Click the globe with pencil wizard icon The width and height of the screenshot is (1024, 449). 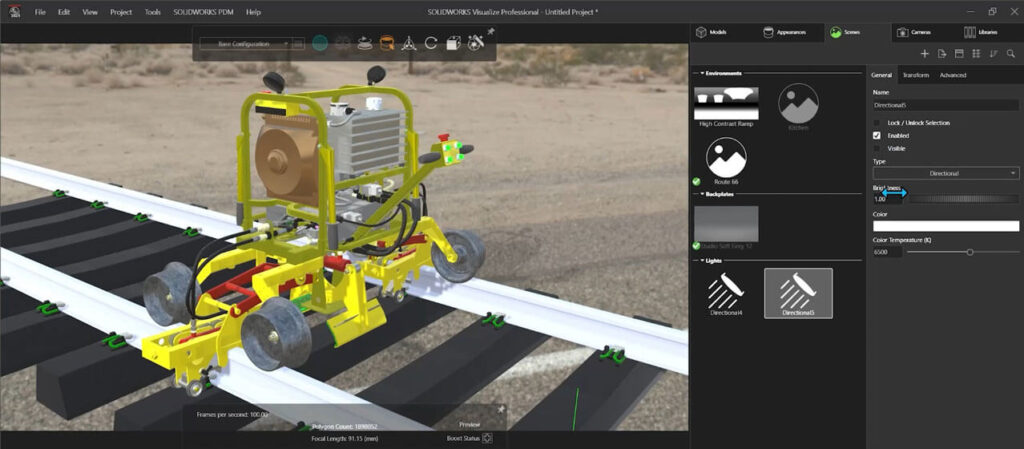(x=476, y=43)
